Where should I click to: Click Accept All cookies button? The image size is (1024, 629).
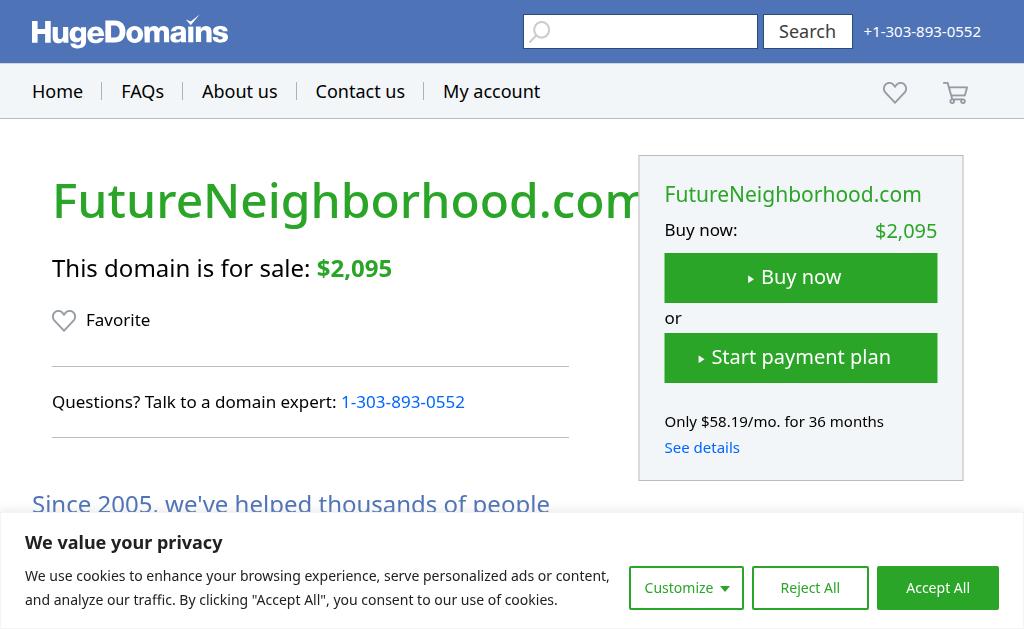coord(938,588)
